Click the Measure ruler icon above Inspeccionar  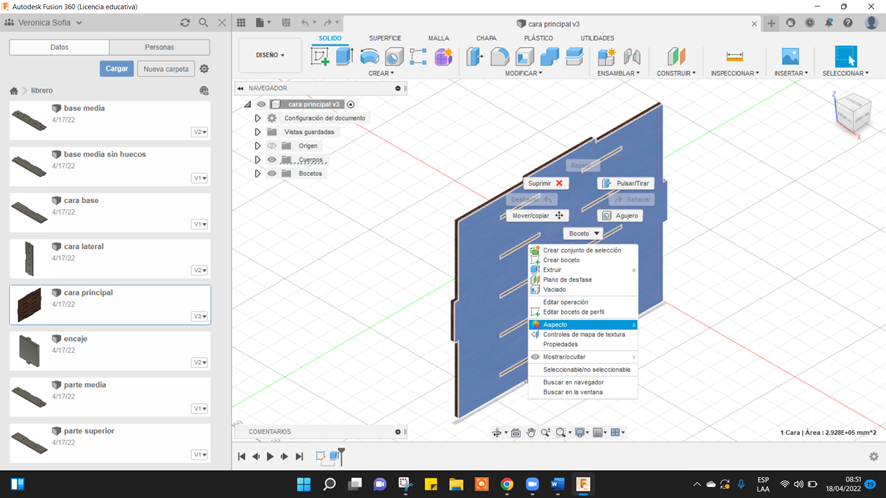coord(734,57)
